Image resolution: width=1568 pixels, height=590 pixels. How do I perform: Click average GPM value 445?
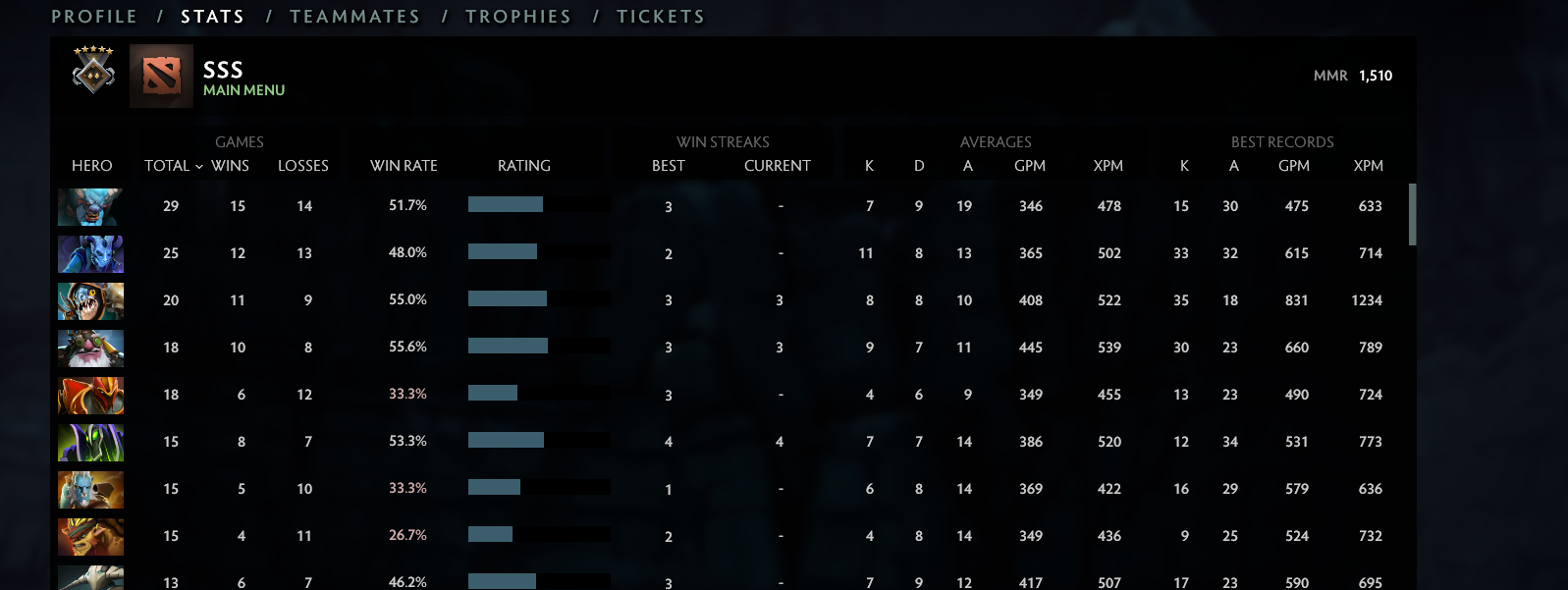(1031, 348)
